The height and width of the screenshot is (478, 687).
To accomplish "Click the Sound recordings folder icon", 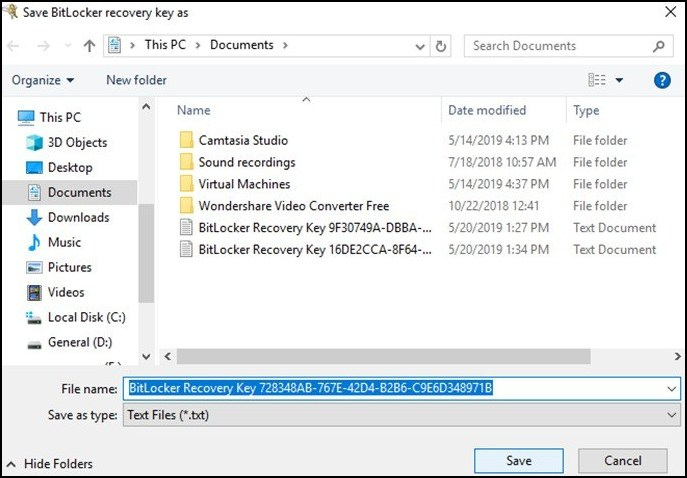I will tap(187, 162).
